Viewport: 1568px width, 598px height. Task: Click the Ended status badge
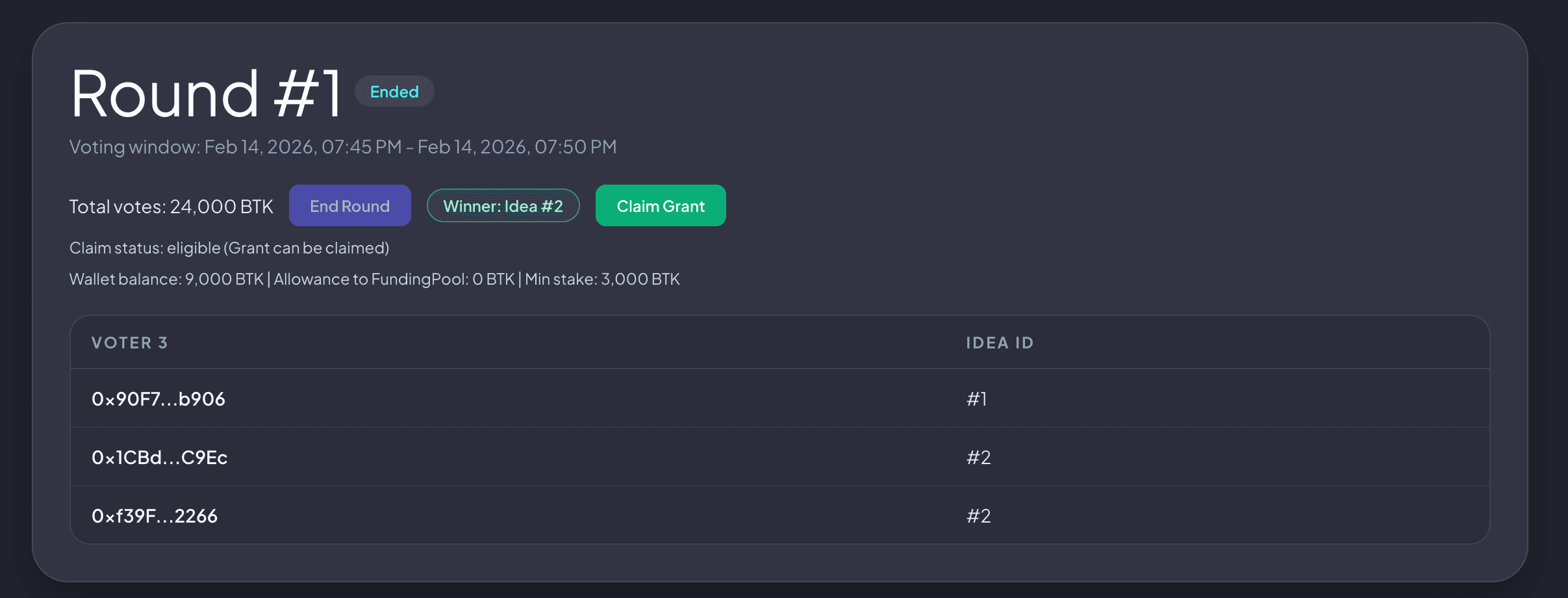pos(394,92)
